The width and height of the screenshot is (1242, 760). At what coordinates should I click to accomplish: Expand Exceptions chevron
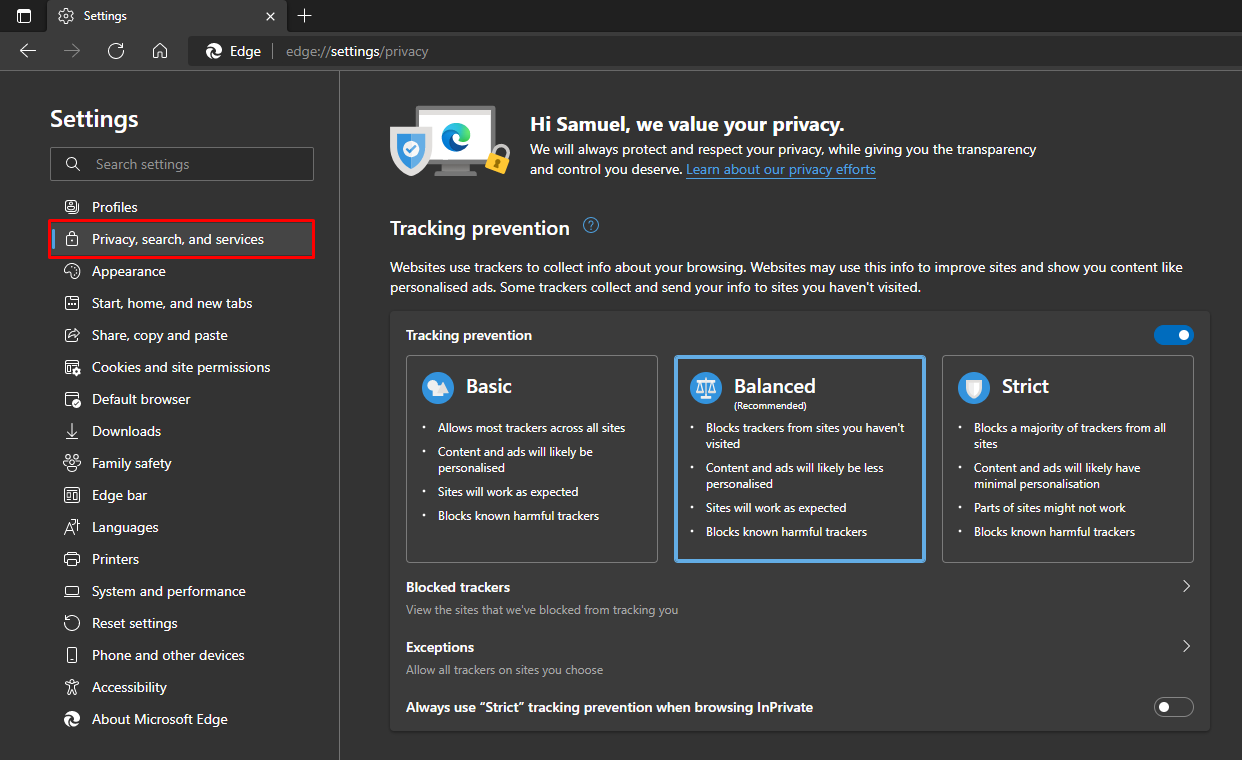pyautogui.click(x=1186, y=646)
